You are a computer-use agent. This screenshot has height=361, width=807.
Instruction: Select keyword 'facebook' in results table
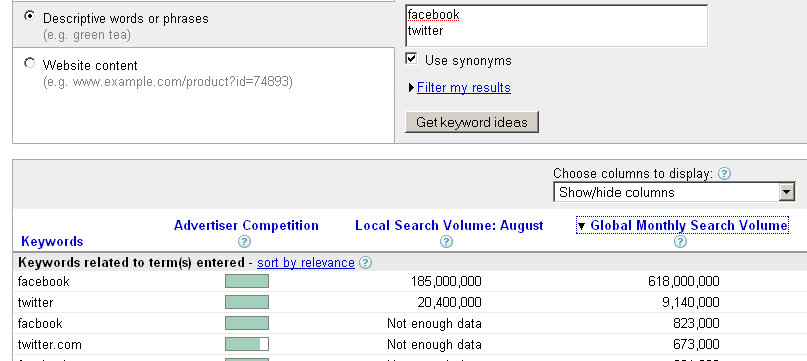tap(43, 282)
